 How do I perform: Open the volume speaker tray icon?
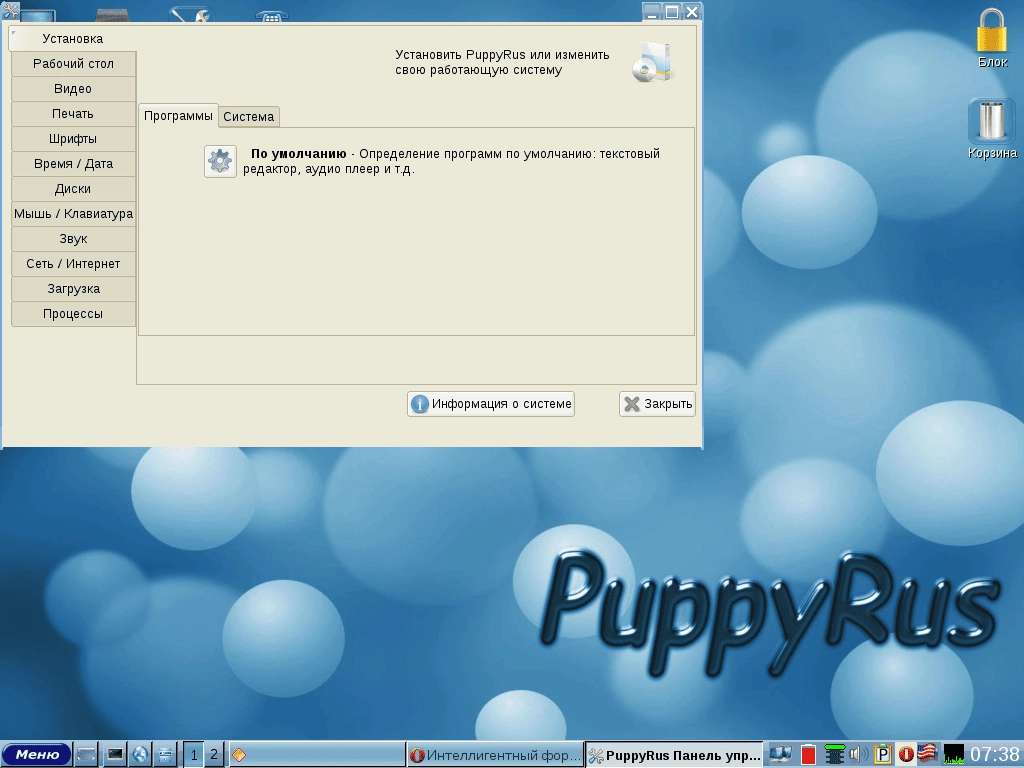click(x=859, y=754)
